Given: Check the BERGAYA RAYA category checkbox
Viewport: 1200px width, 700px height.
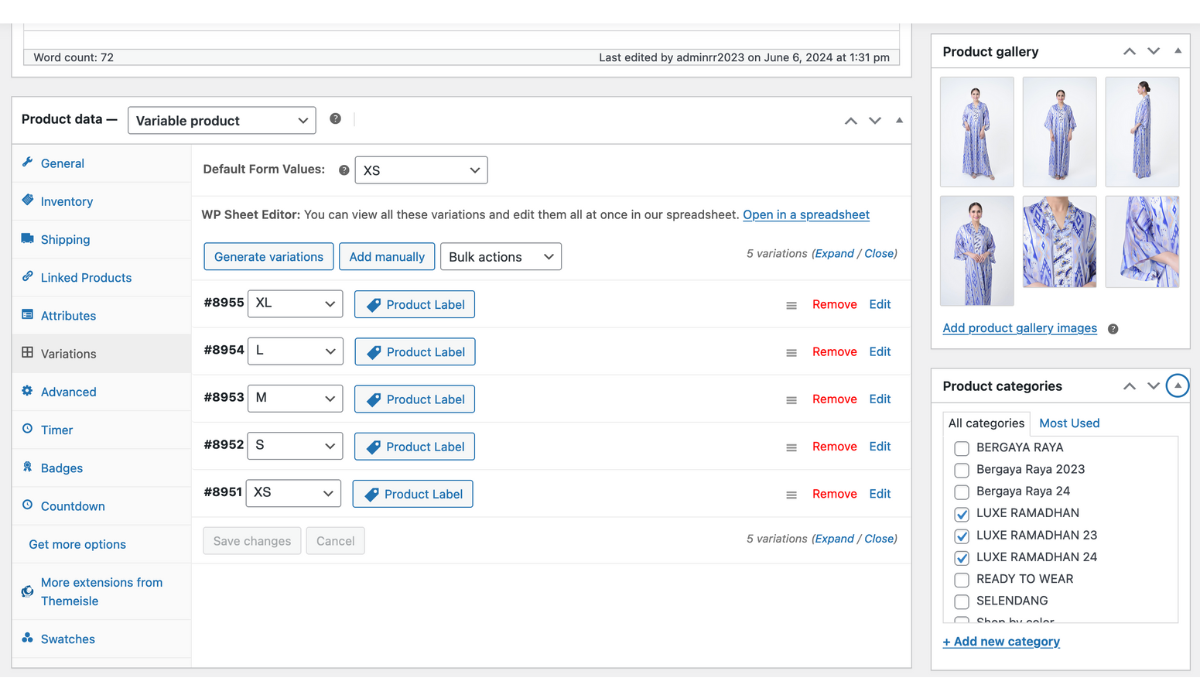Looking at the screenshot, I should click(962, 448).
